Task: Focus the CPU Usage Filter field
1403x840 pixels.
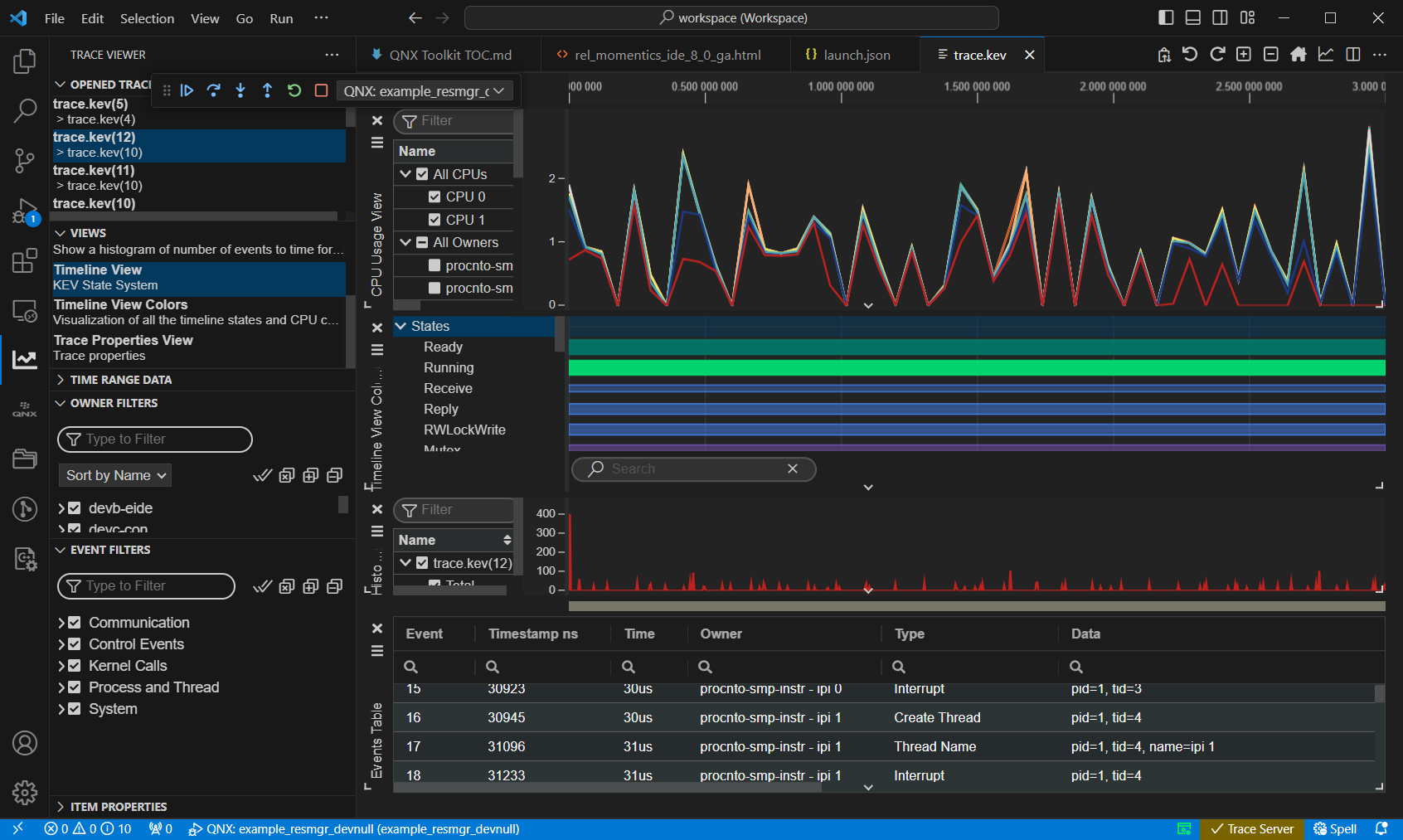Action: pos(454,121)
